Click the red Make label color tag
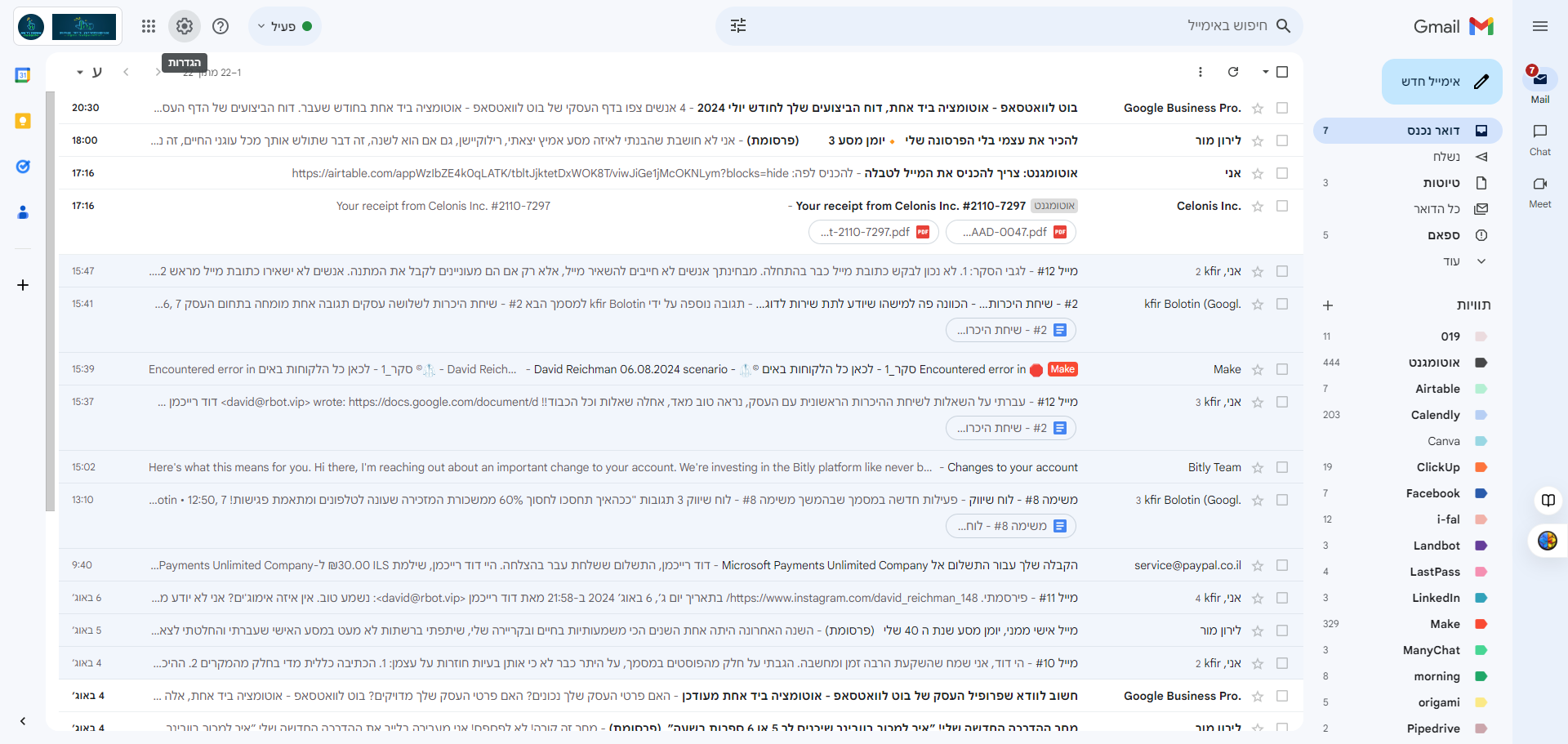The width and height of the screenshot is (1568, 744). pyautogui.click(x=1481, y=624)
